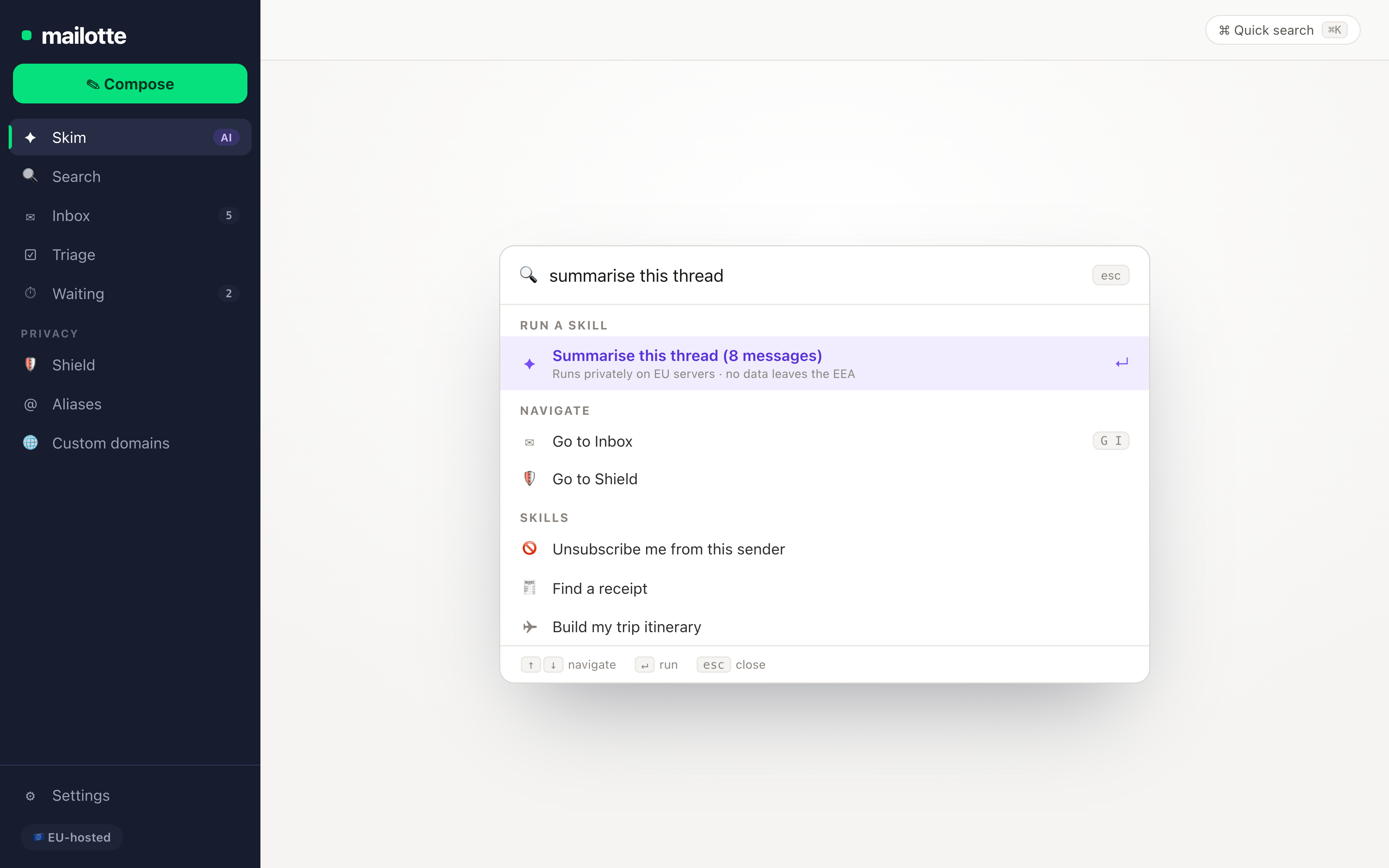Click the shield icon beside Go to Shield

click(530, 478)
